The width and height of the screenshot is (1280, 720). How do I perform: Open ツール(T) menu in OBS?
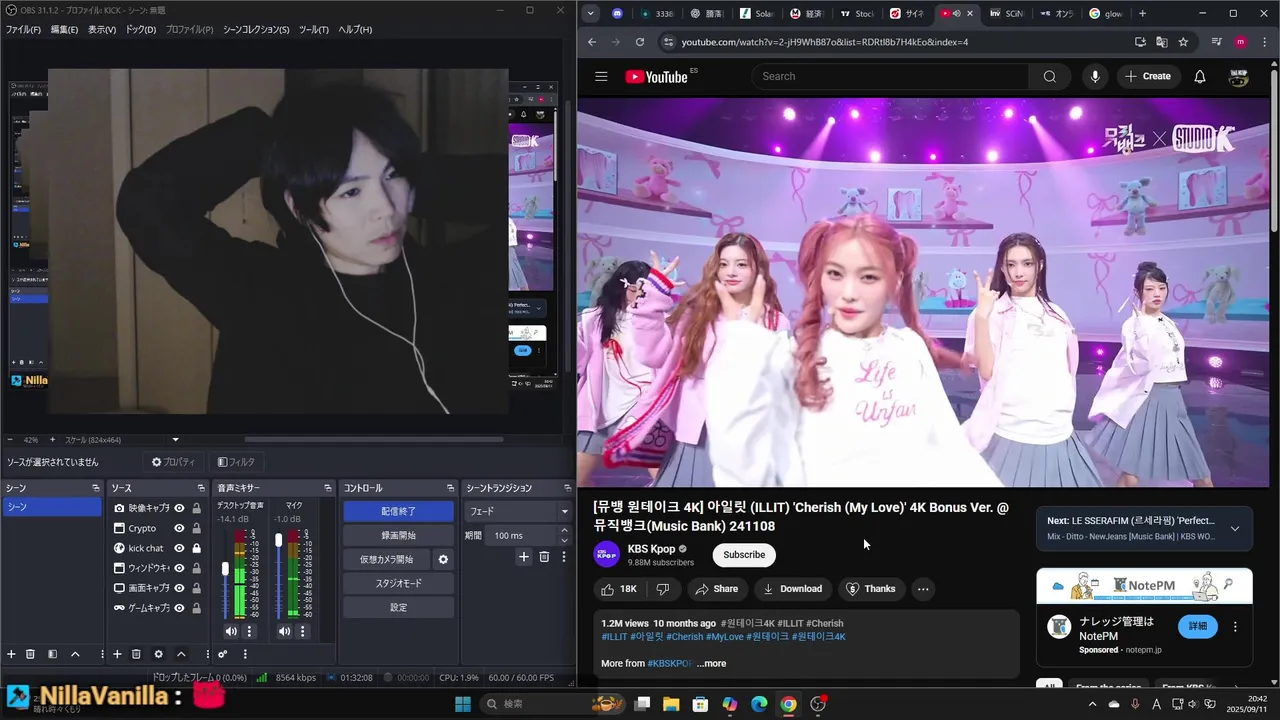(314, 30)
